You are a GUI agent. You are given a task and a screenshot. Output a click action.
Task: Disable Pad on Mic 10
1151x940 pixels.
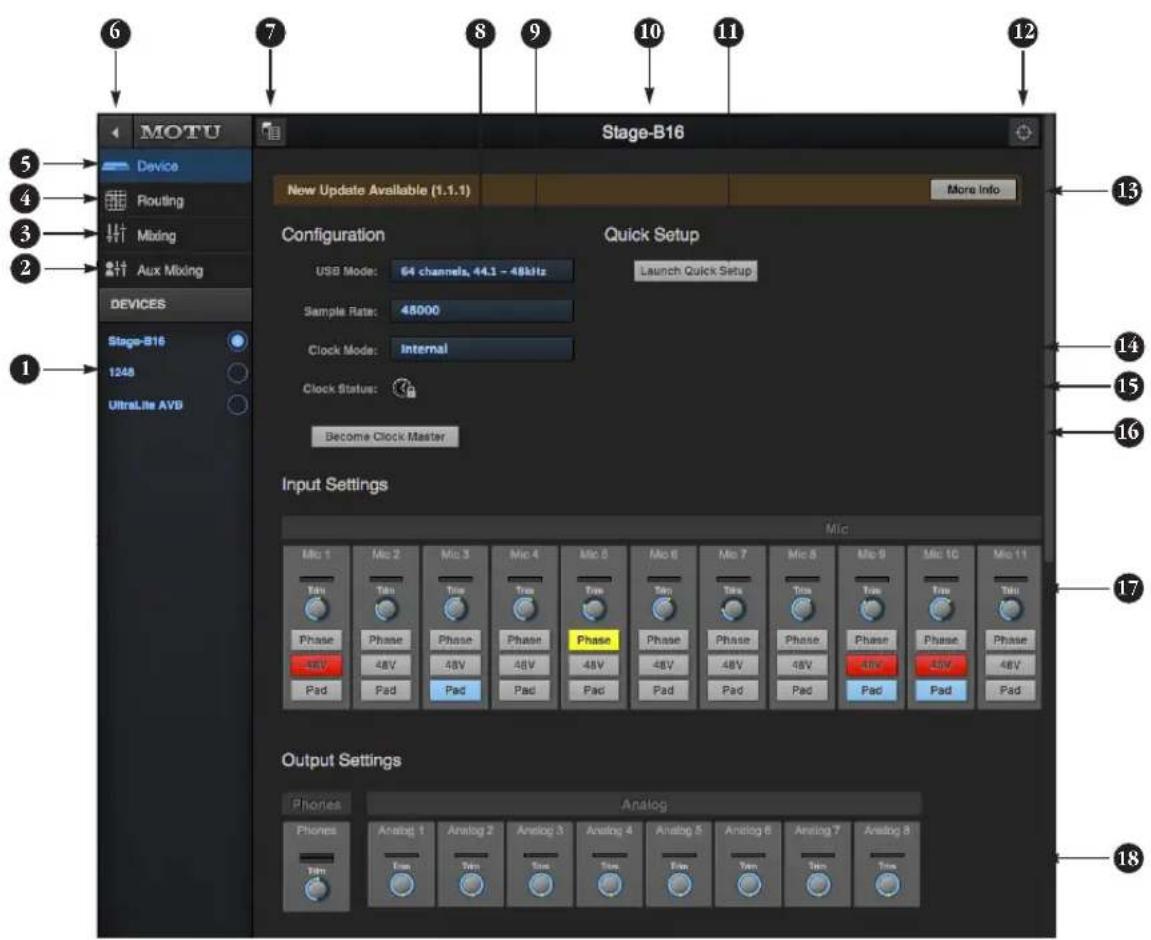click(x=940, y=691)
